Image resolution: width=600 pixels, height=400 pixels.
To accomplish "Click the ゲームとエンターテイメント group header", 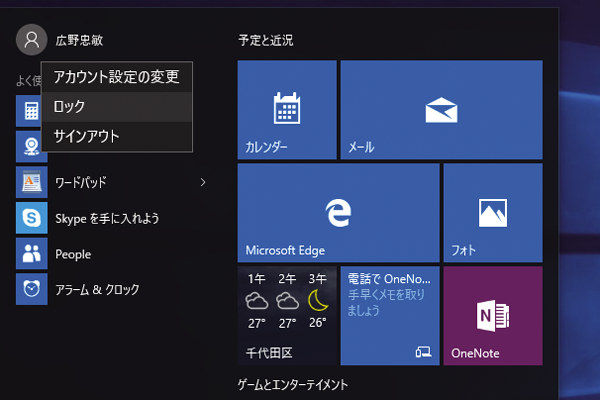I will 293,384.
